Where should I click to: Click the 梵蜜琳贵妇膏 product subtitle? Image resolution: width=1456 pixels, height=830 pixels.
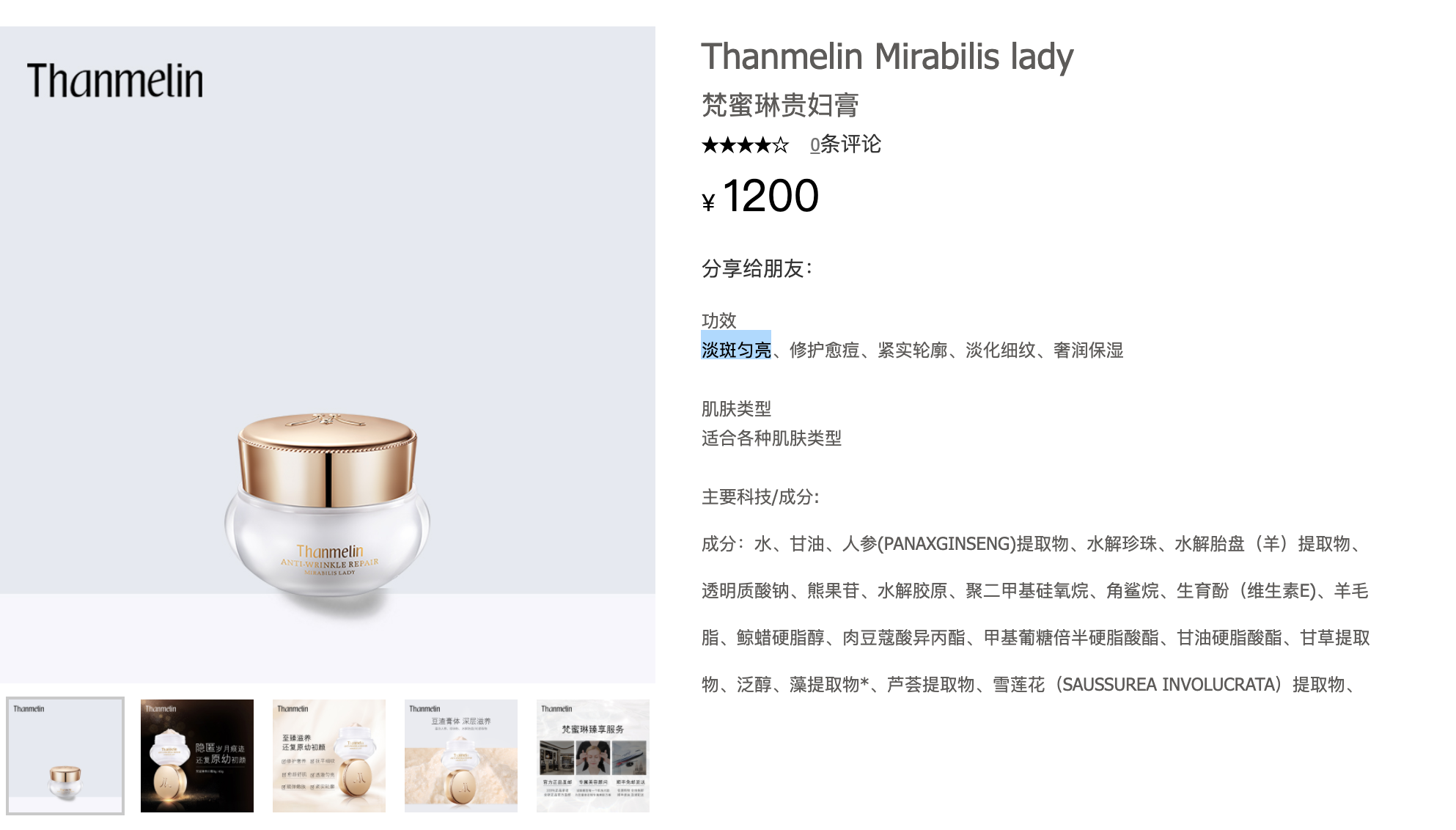tap(780, 105)
